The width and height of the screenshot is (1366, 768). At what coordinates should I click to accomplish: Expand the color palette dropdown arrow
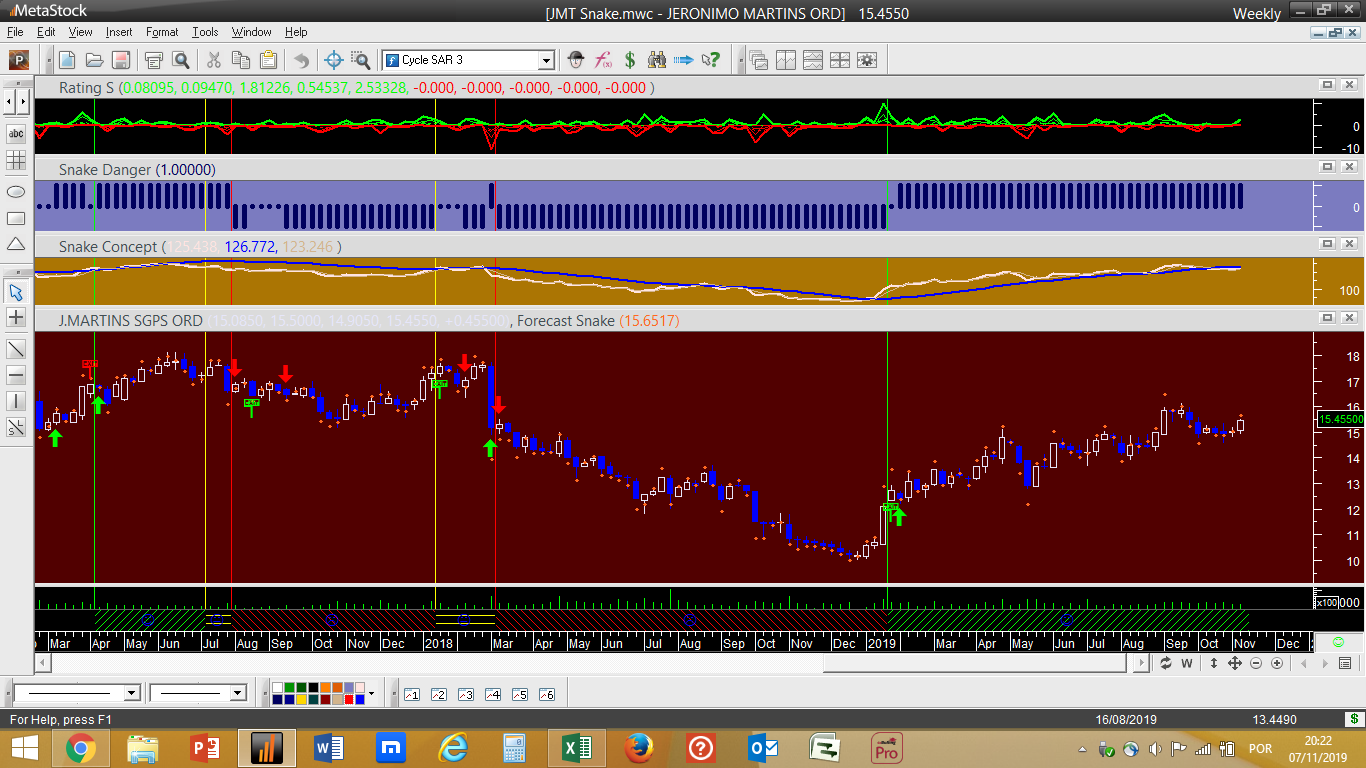(x=371, y=693)
